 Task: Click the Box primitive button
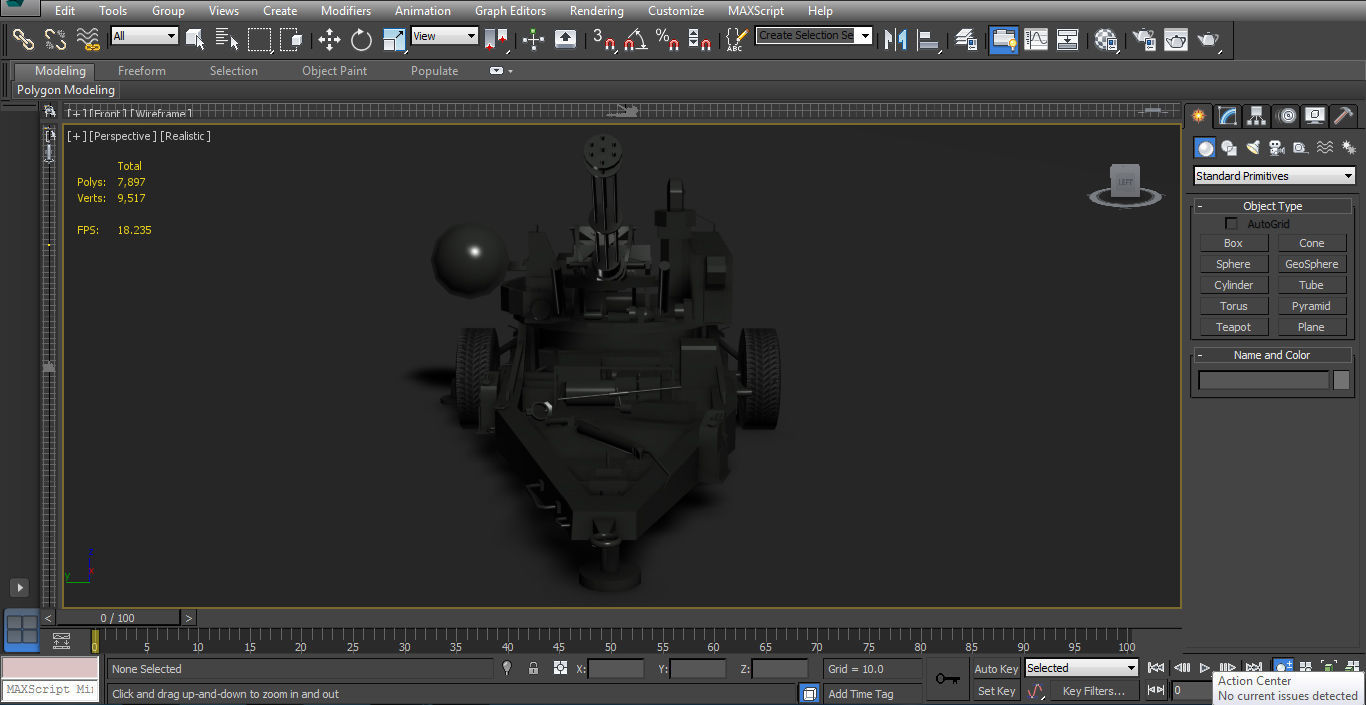click(1233, 243)
